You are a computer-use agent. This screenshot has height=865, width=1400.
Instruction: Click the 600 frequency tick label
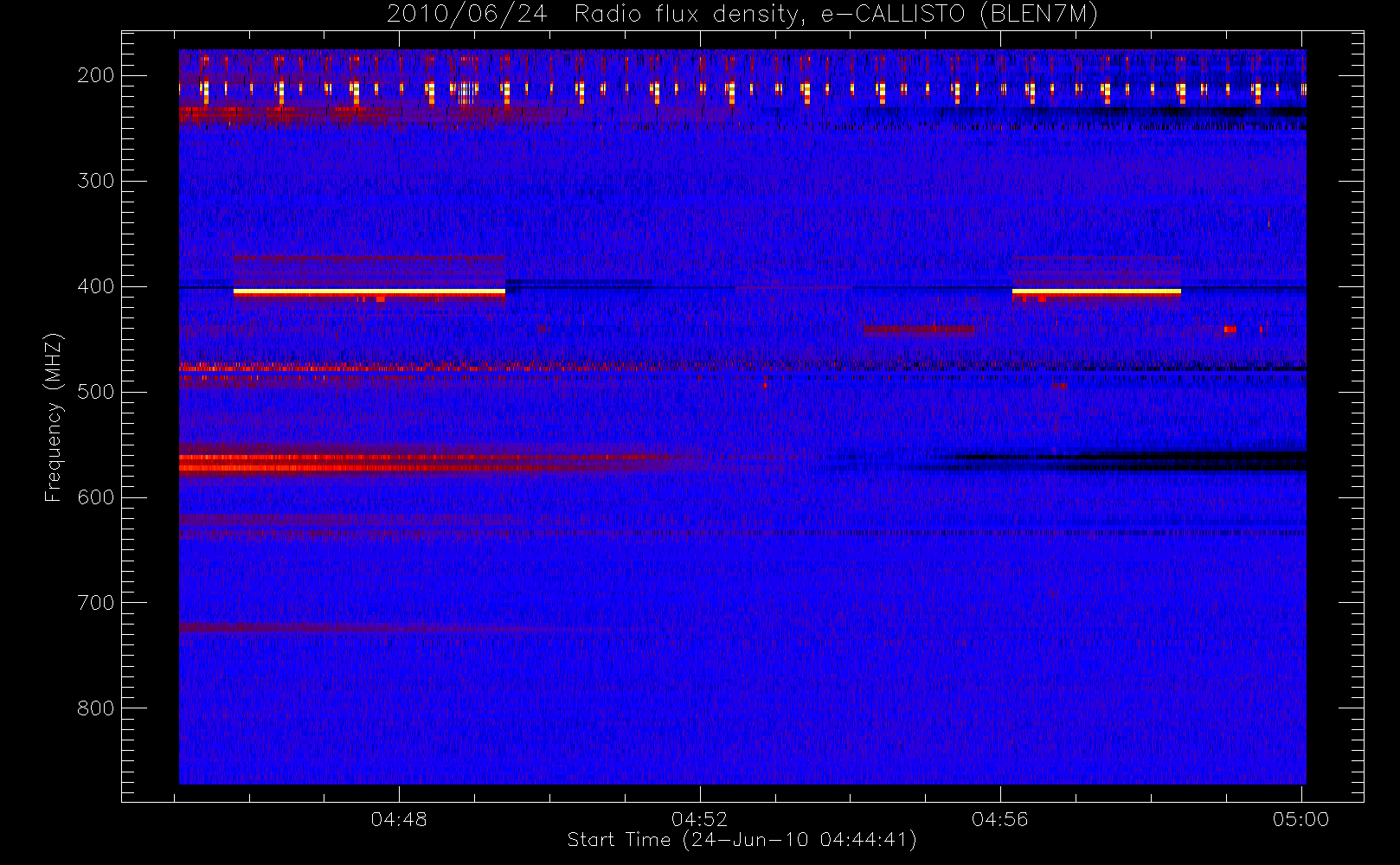pos(96,497)
